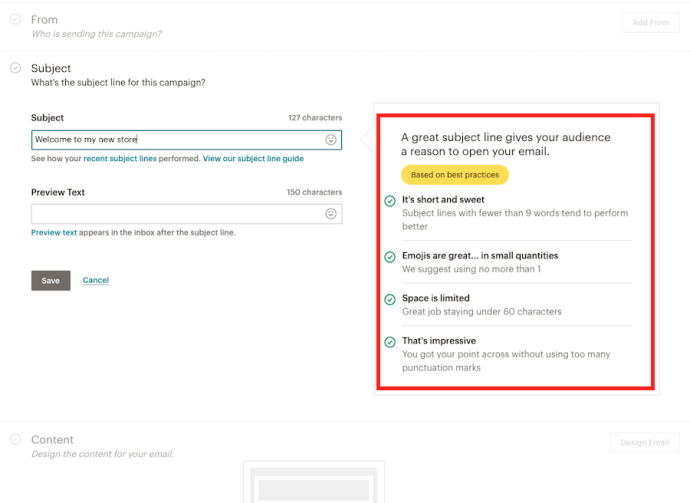Click the Add From button

pyautogui.click(x=650, y=22)
